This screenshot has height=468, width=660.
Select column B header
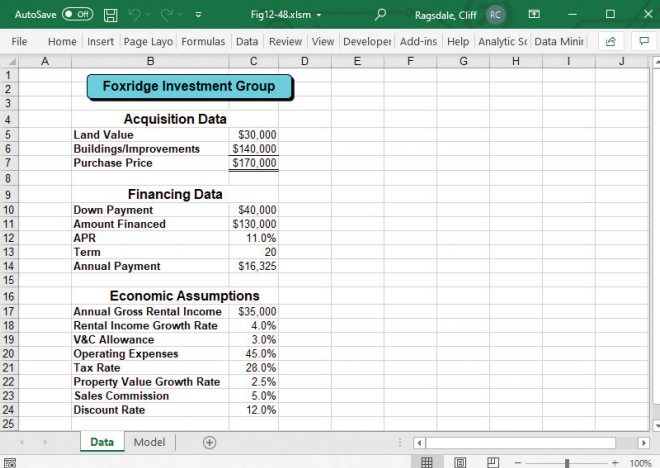pyautogui.click(x=150, y=61)
